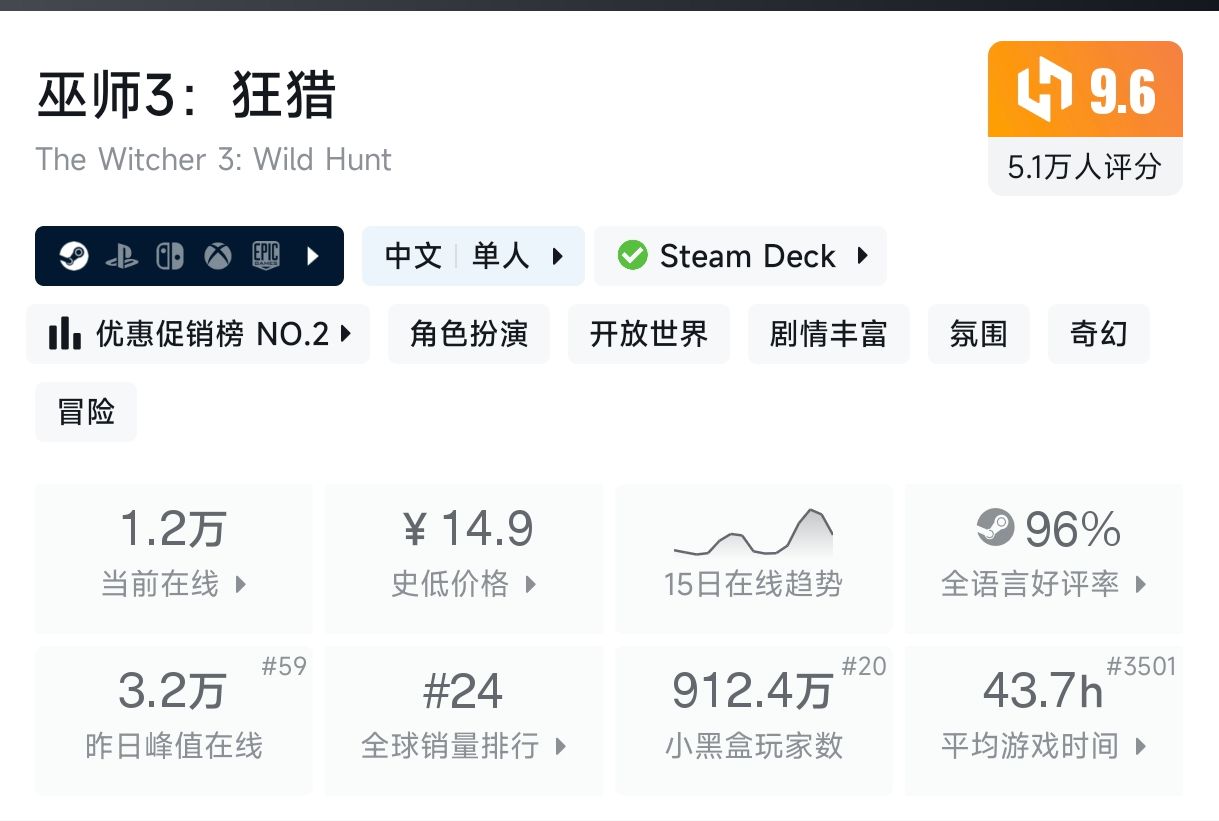The width and height of the screenshot is (1219, 821).
Task: Expand the 中文 单人 language details
Action: pyautogui.click(x=558, y=256)
